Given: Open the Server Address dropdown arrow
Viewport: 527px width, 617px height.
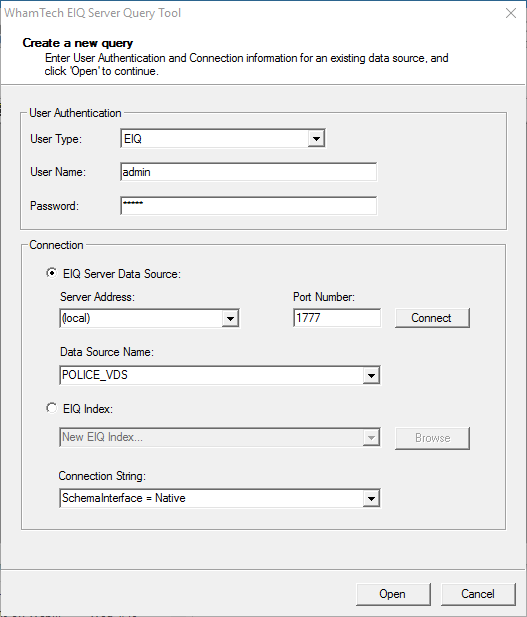Looking at the screenshot, I should point(230,318).
